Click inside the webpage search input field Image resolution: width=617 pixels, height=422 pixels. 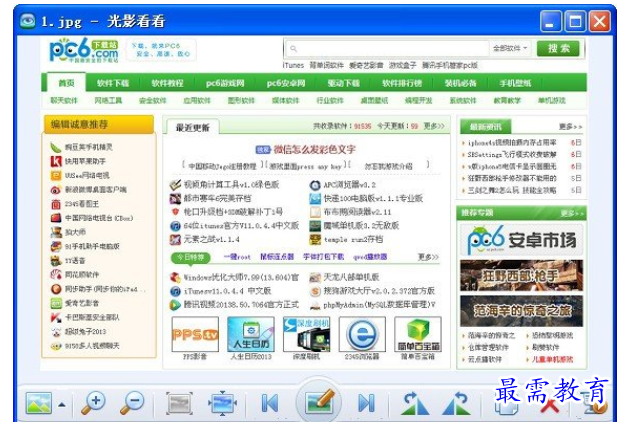[388, 48]
